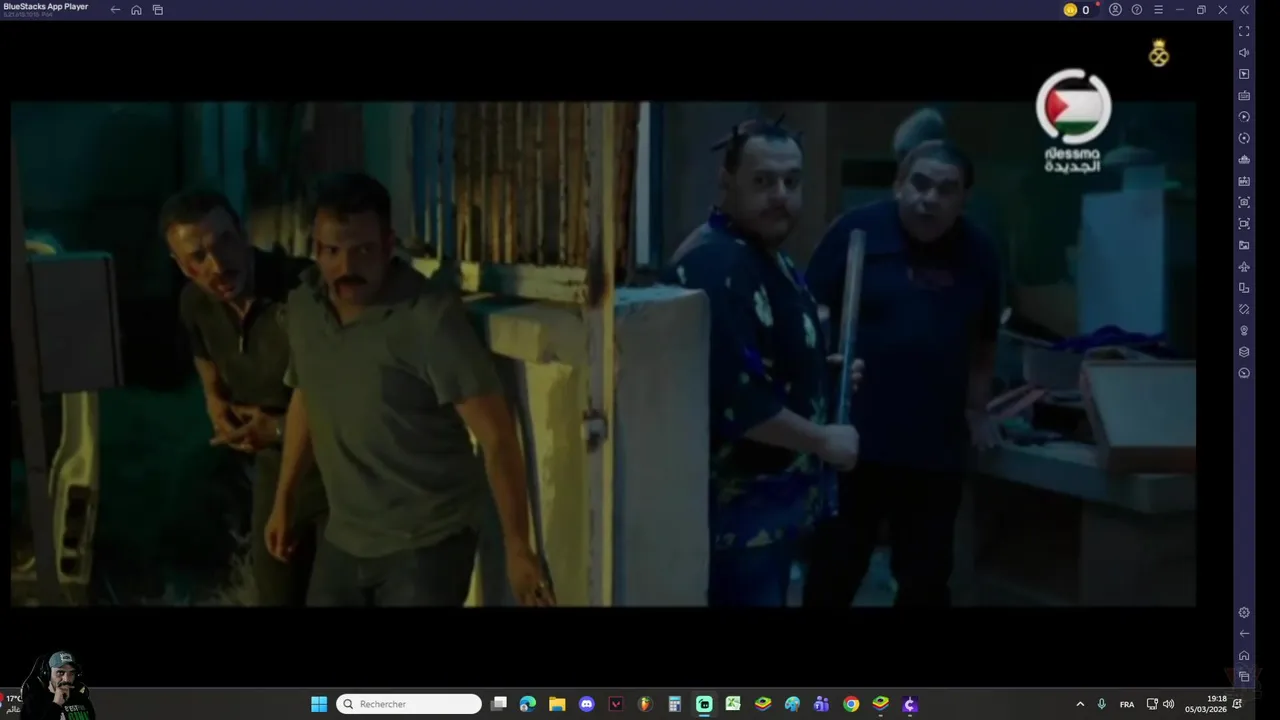Open the multi-instance tabs icon in title bar
Screen dimensions: 1280x720
[x=157, y=10]
